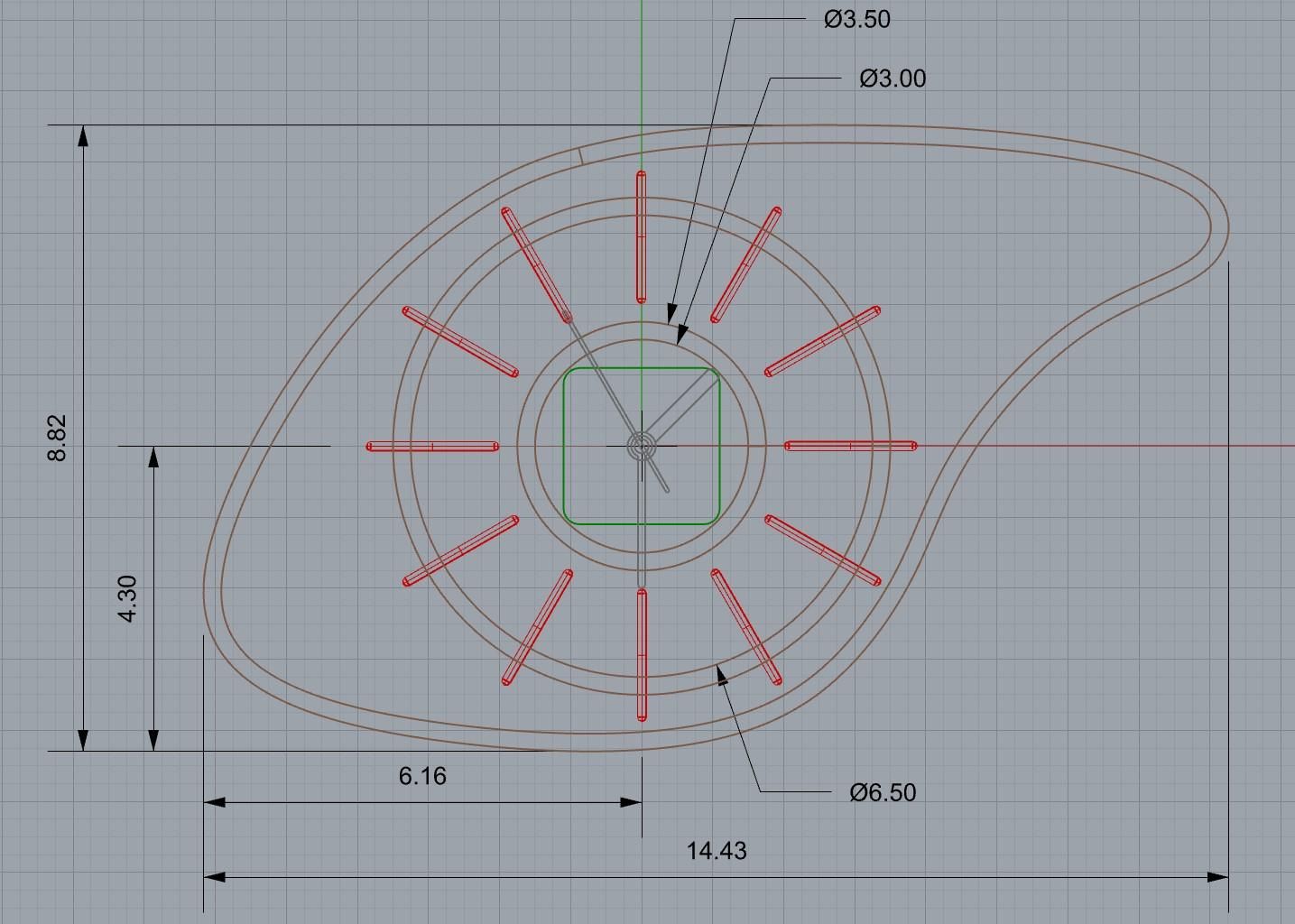Image resolution: width=1295 pixels, height=924 pixels.
Task: Select the 4.30 vertical dimension
Action: coord(129,601)
